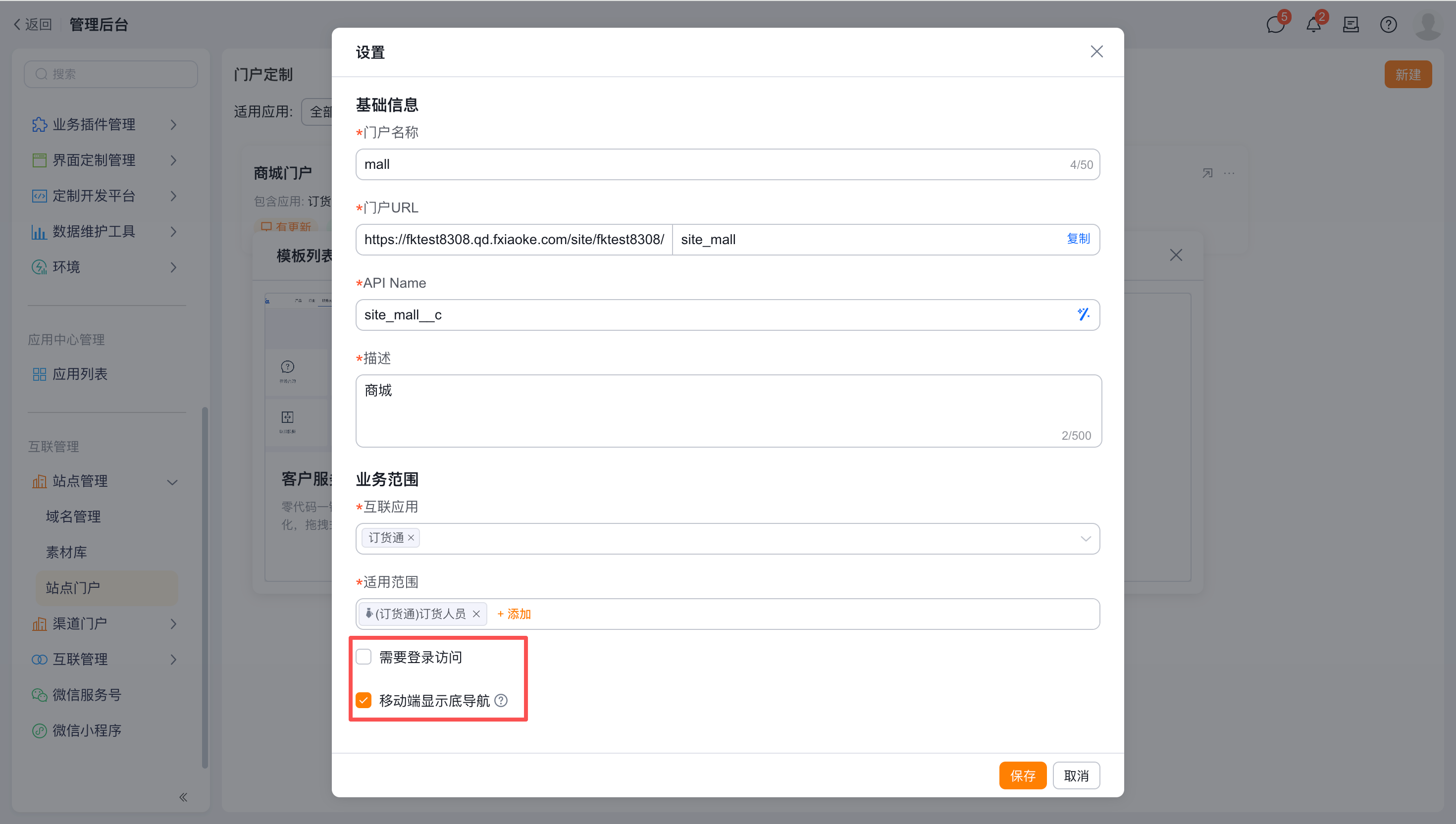This screenshot has width=1456, height=824.
Task: Remove the (订货通)订货人员 tag
Action: [476, 614]
